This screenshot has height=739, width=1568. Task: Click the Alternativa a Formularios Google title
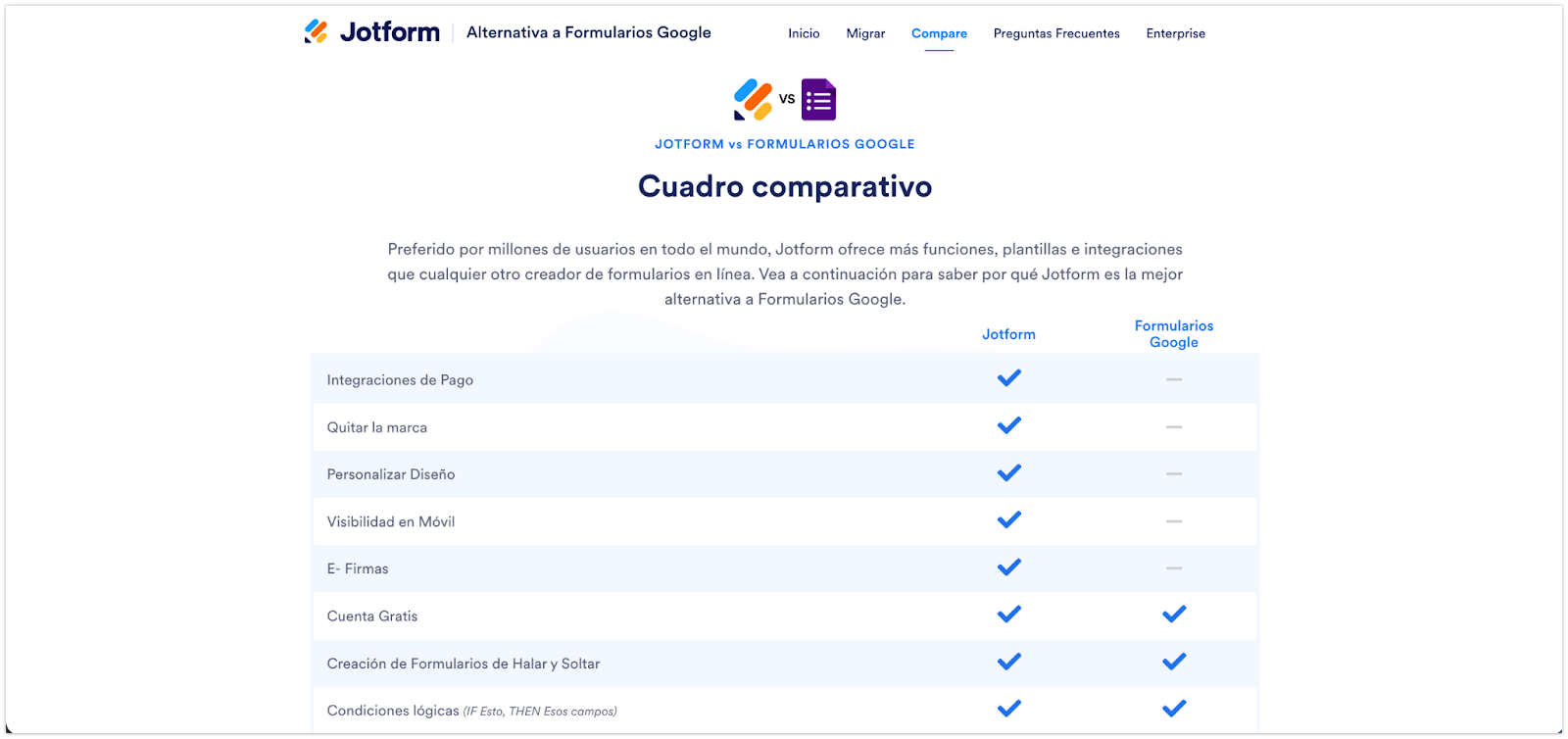(x=589, y=32)
